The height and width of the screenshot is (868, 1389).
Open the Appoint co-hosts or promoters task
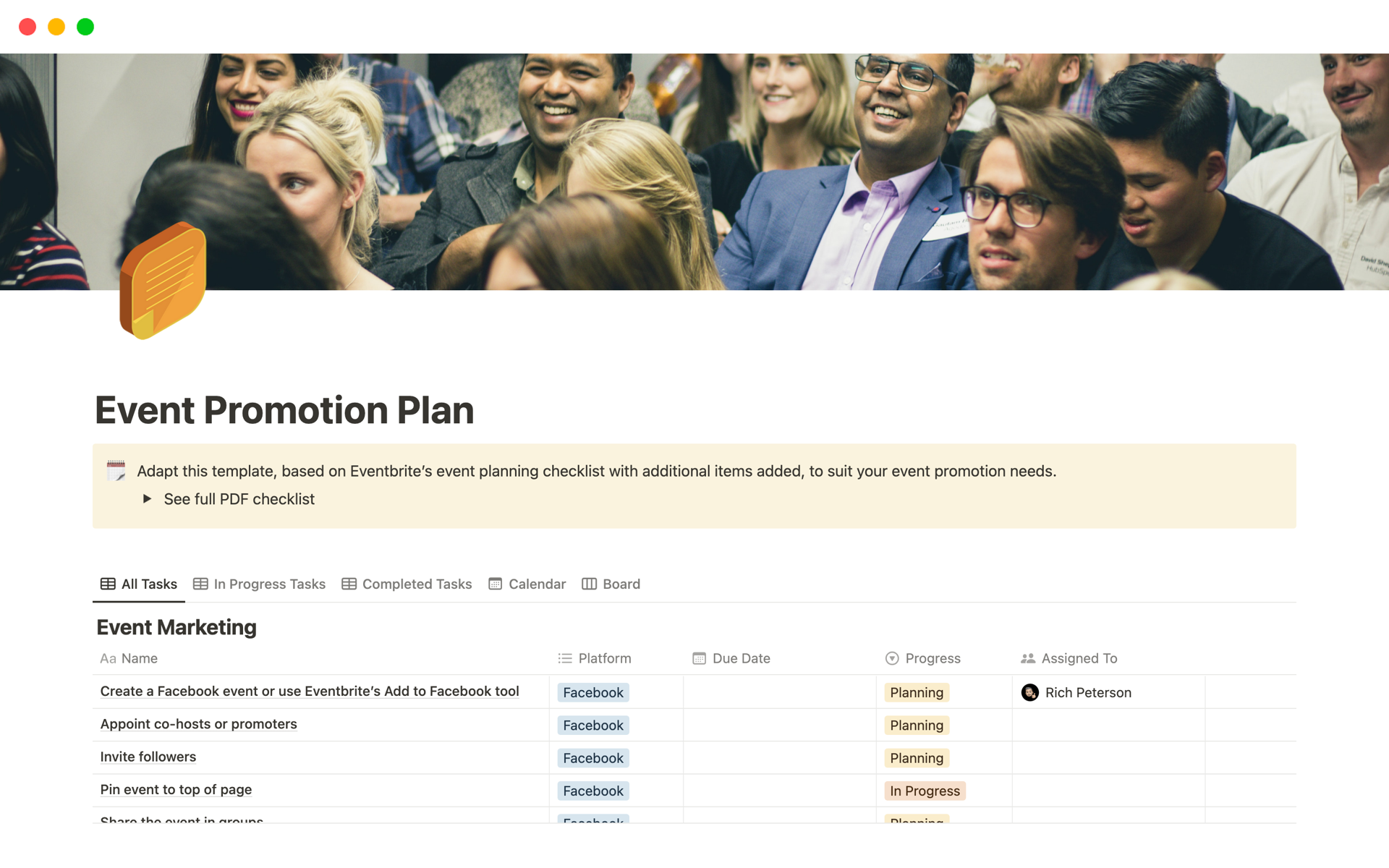click(198, 724)
